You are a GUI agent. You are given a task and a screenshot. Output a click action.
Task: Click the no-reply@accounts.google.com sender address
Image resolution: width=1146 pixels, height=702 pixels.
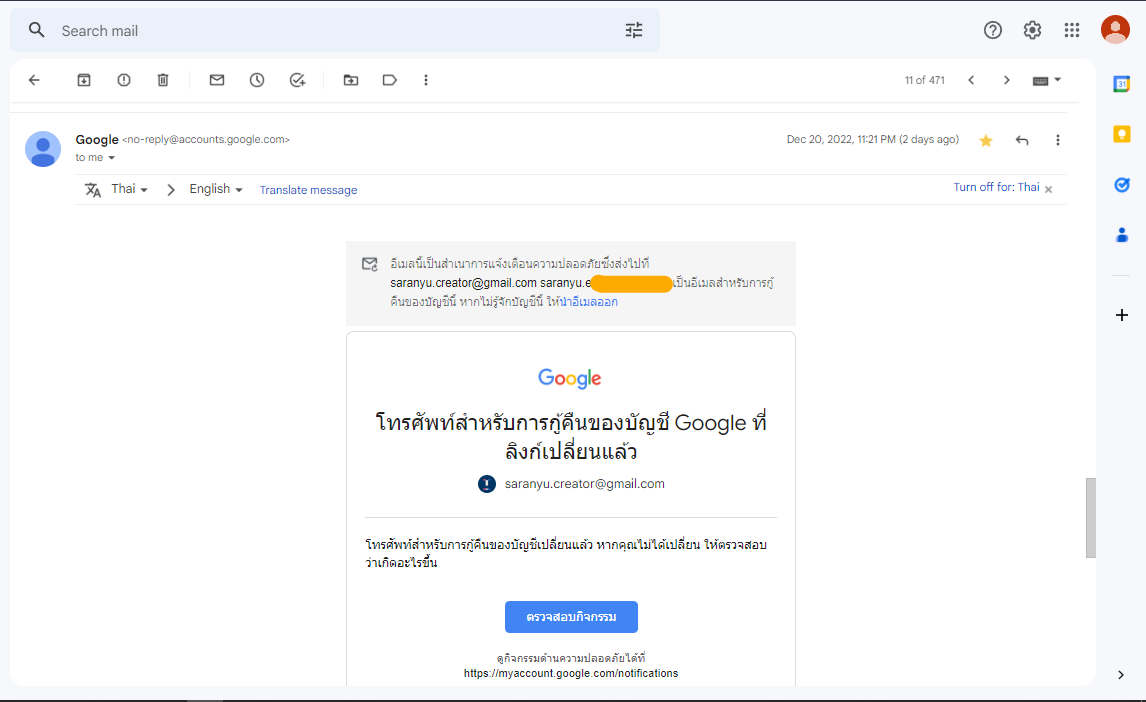205,140
